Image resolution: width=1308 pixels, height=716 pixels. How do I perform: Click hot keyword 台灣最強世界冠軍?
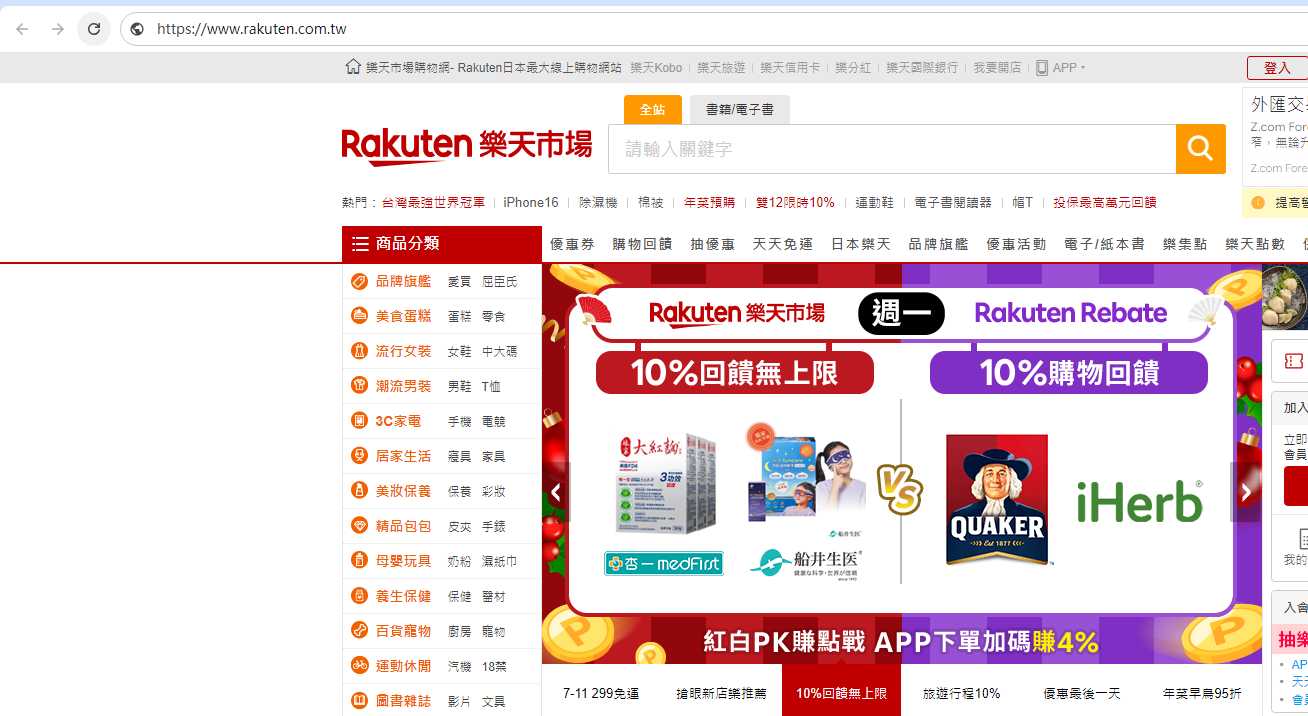[433, 202]
